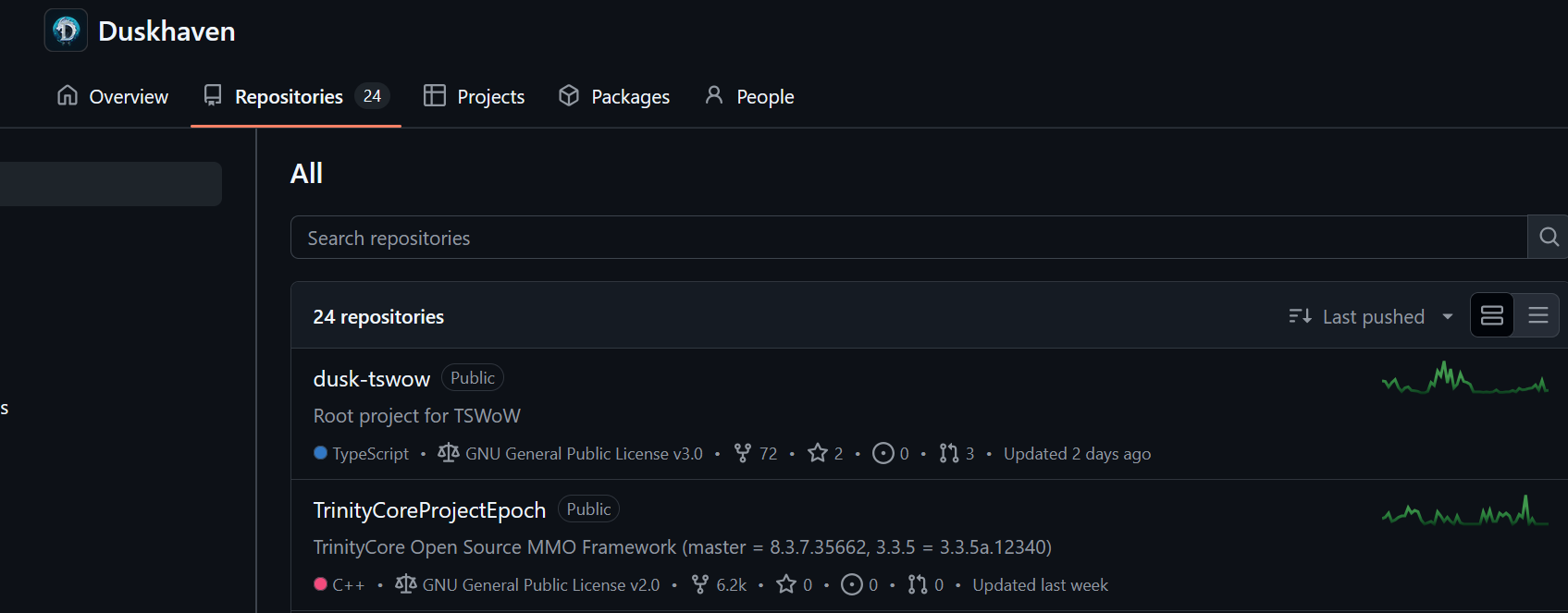The image size is (1568, 613).
Task: Go to the Overview tab
Action: (x=113, y=96)
